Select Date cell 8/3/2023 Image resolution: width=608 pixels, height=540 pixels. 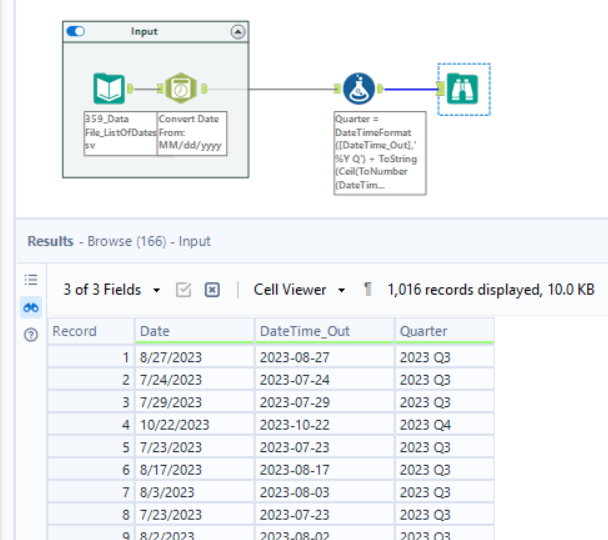click(x=195, y=492)
